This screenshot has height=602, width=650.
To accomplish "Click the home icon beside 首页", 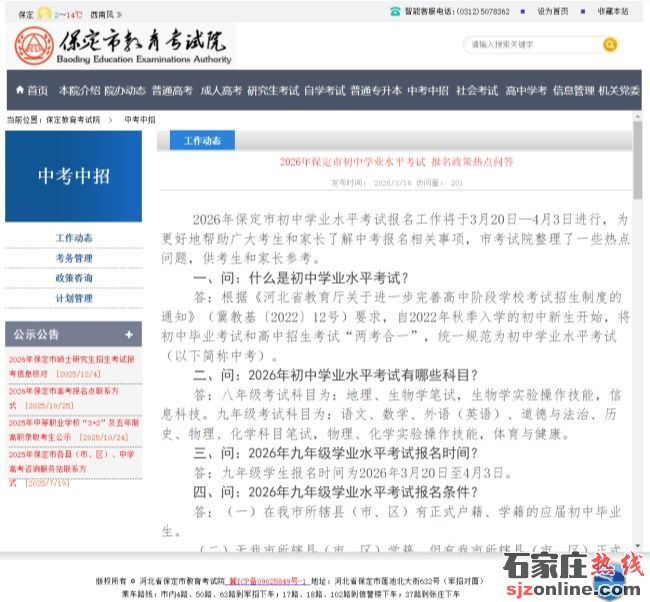I will pos(20,90).
